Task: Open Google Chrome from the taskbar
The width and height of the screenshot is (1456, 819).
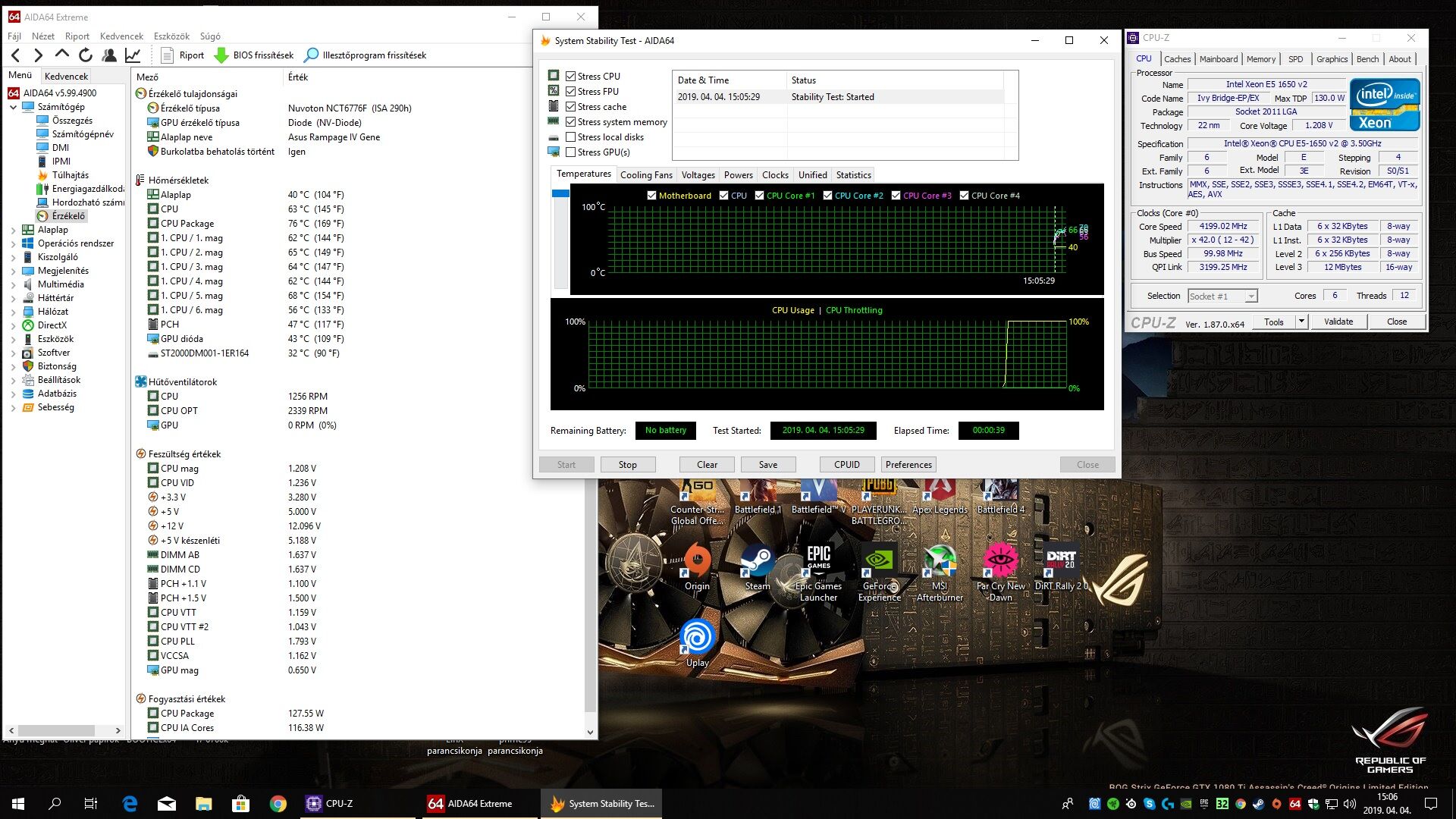Action: 278,803
